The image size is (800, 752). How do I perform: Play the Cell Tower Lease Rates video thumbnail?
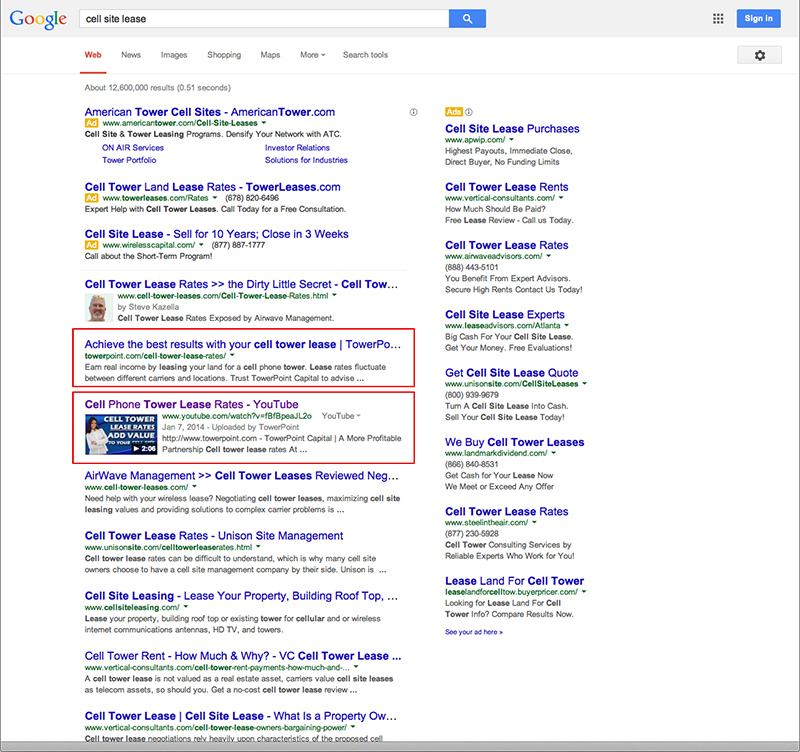tap(121, 434)
